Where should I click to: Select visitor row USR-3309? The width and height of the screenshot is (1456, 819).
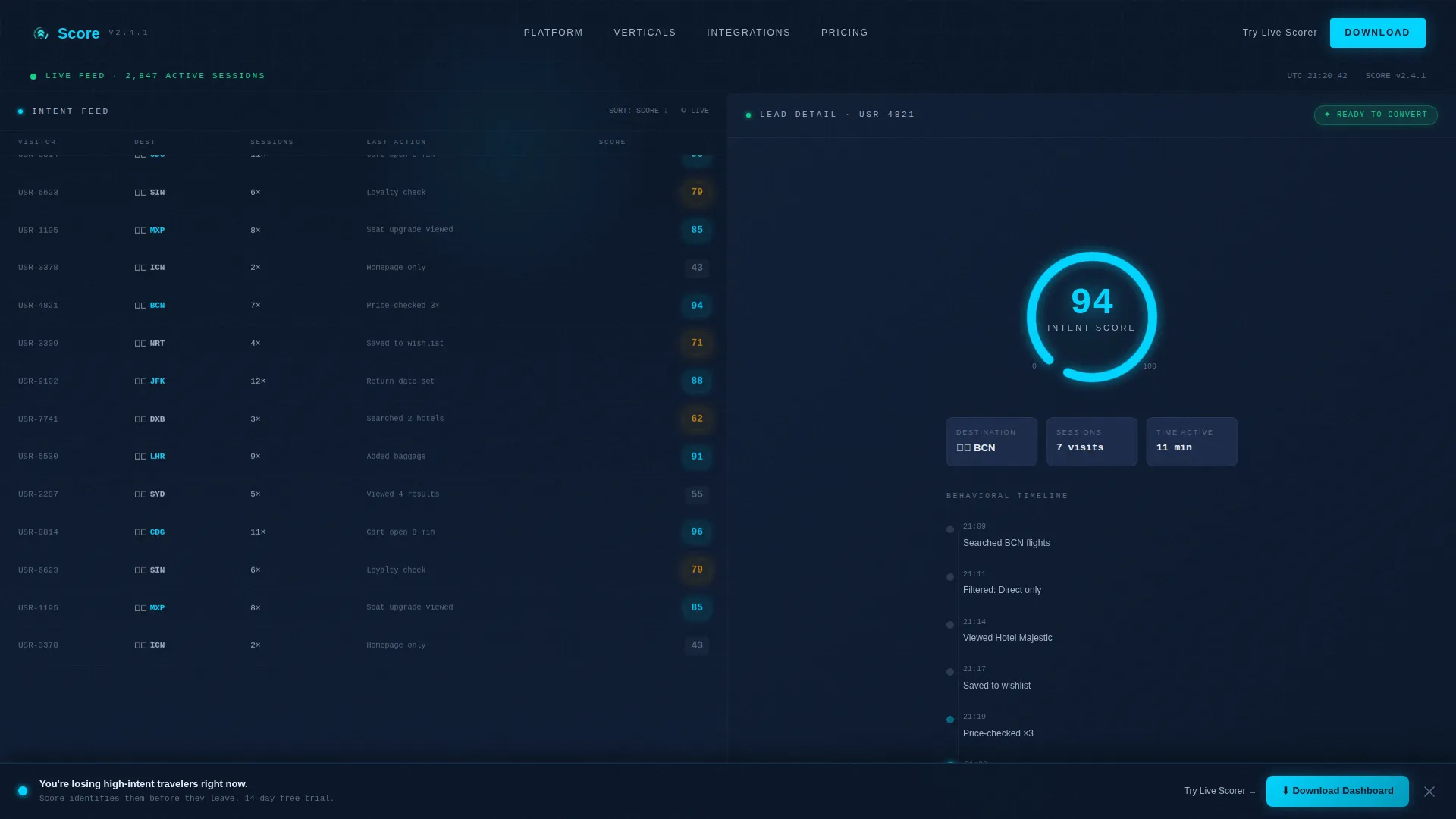(x=364, y=344)
